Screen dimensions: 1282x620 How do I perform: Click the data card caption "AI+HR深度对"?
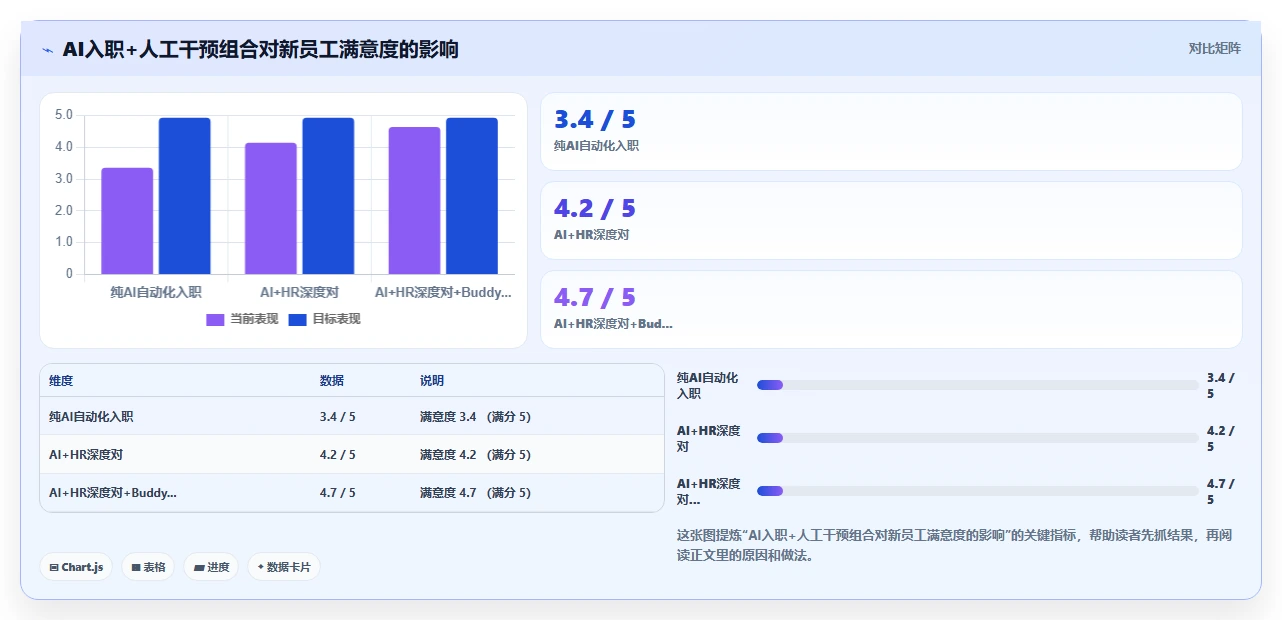coord(591,235)
